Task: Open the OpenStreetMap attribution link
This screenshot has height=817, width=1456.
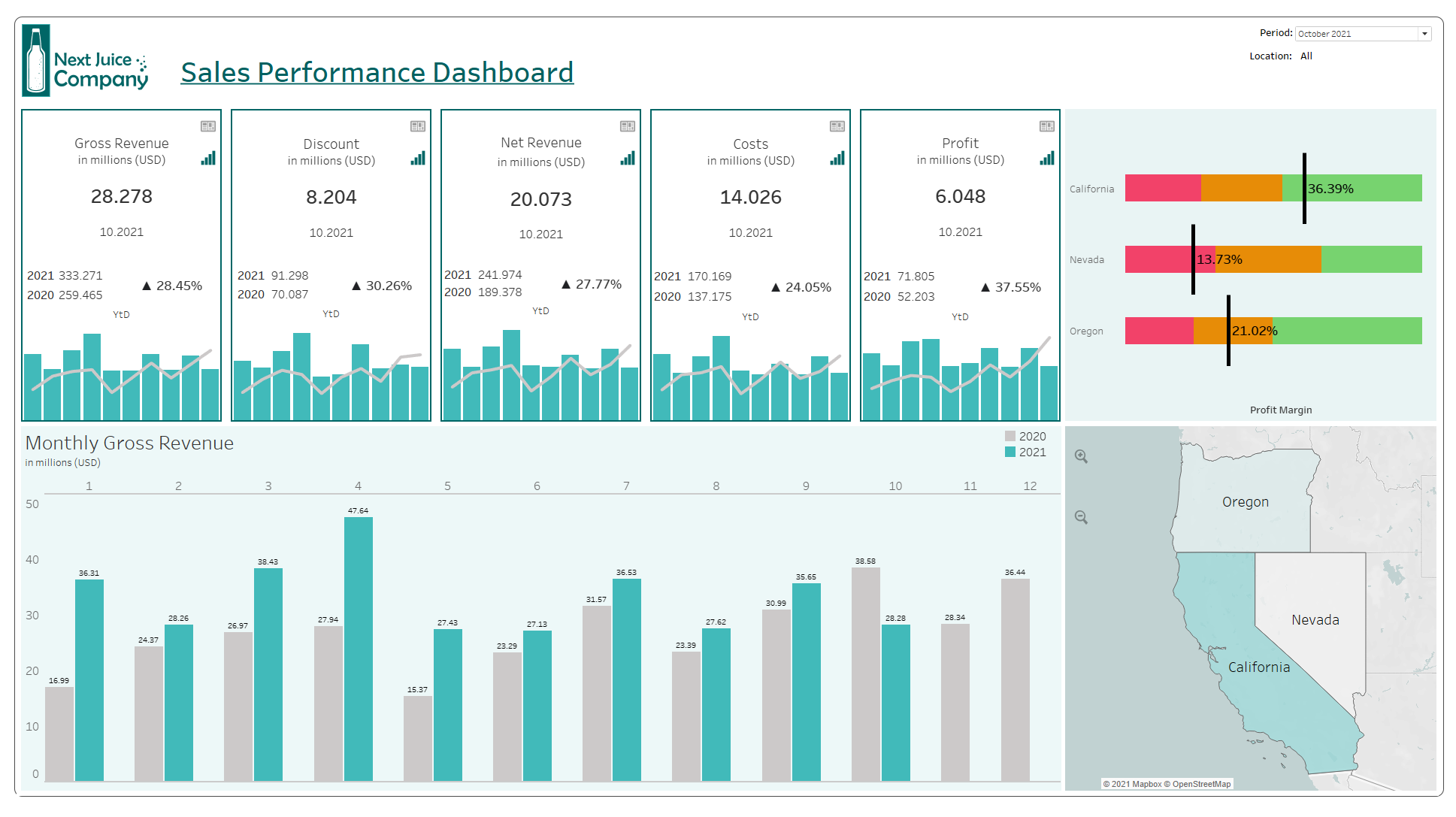Action: [x=1201, y=784]
